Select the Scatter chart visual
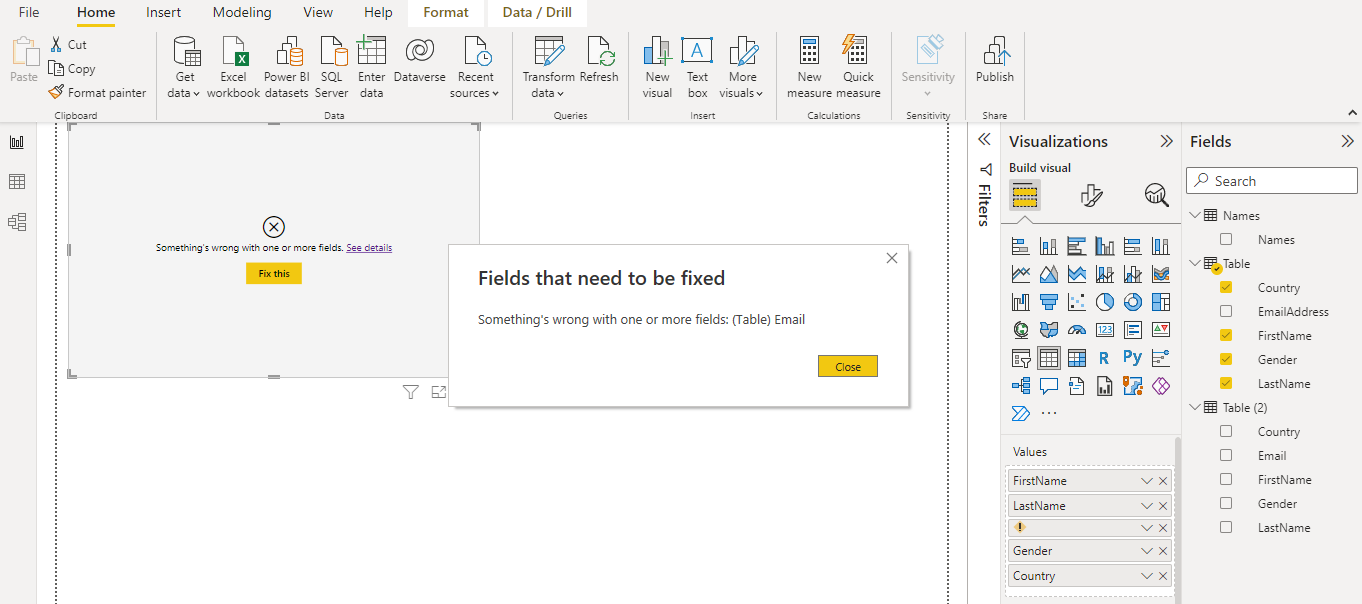 (x=1077, y=302)
